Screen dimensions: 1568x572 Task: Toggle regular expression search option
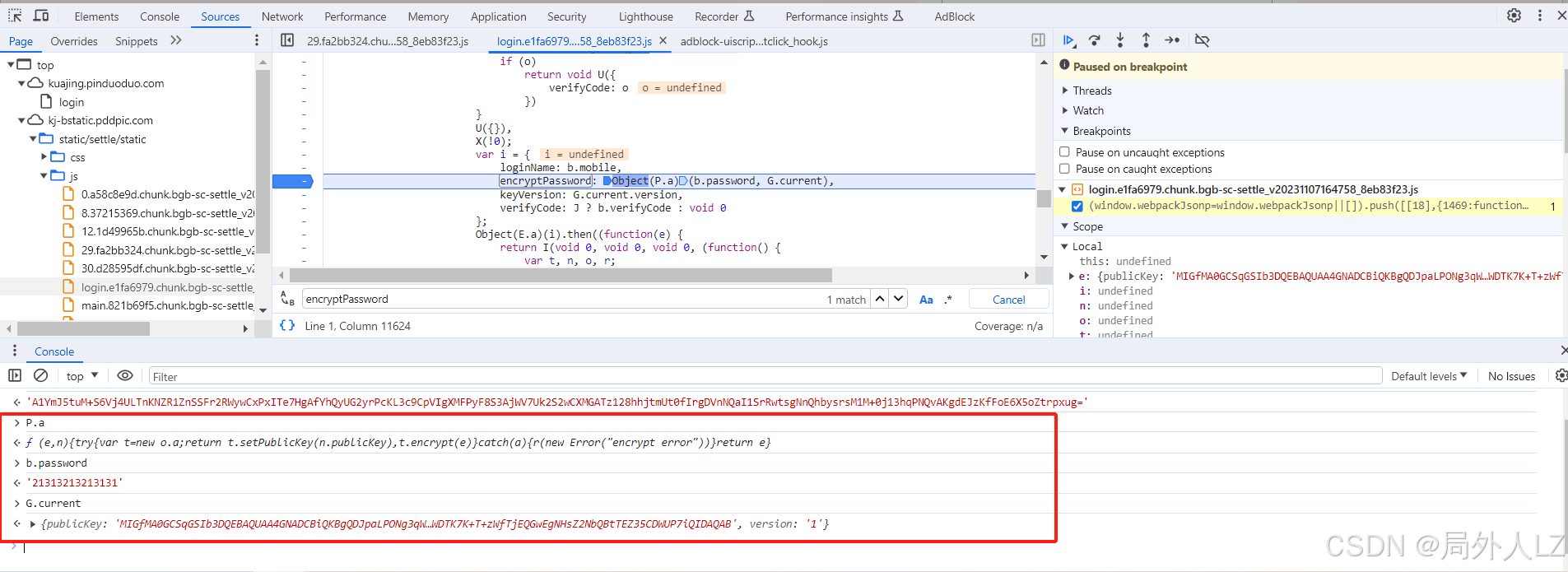pyautogui.click(x=948, y=300)
